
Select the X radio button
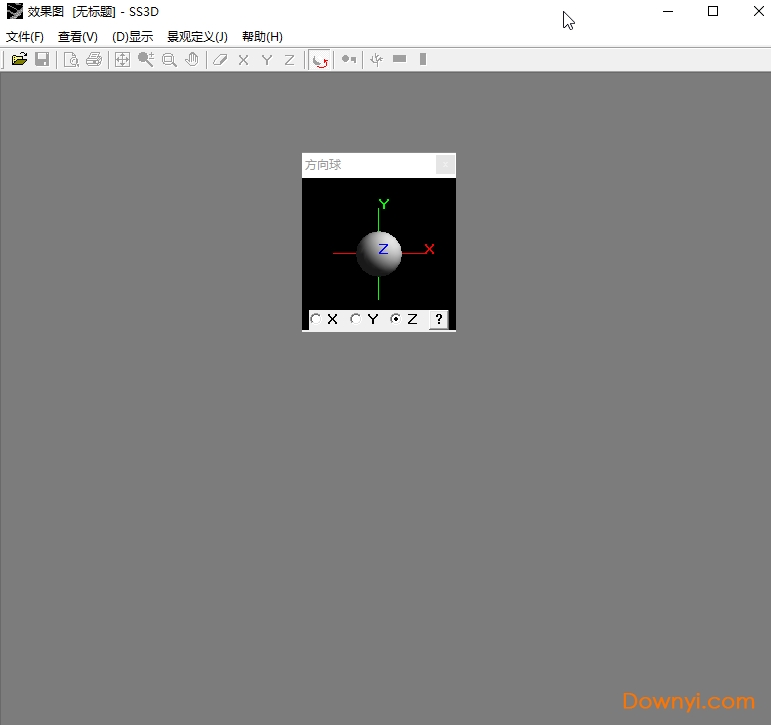316,319
